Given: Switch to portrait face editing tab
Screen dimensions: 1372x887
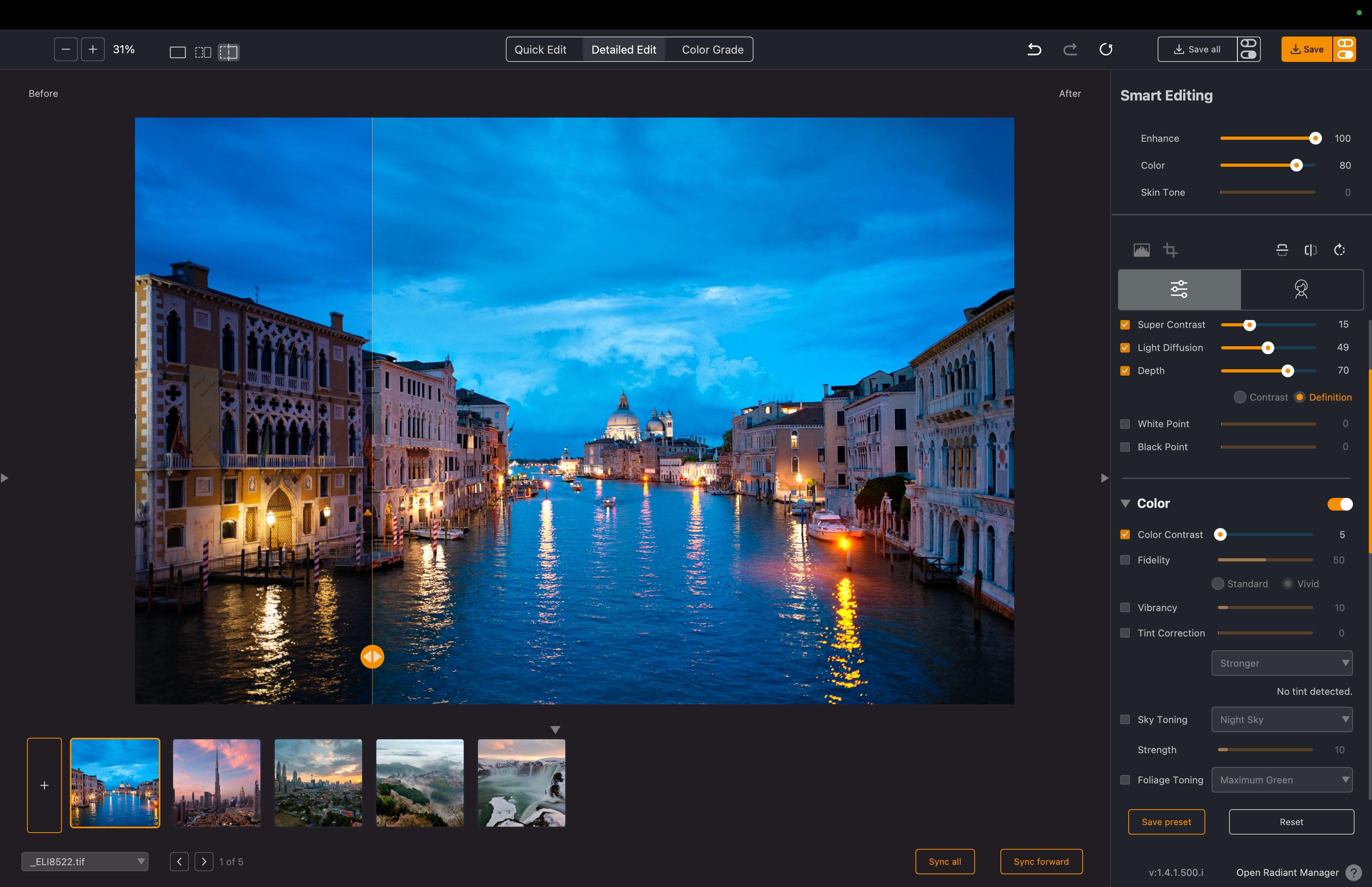Looking at the screenshot, I should pos(1301,289).
